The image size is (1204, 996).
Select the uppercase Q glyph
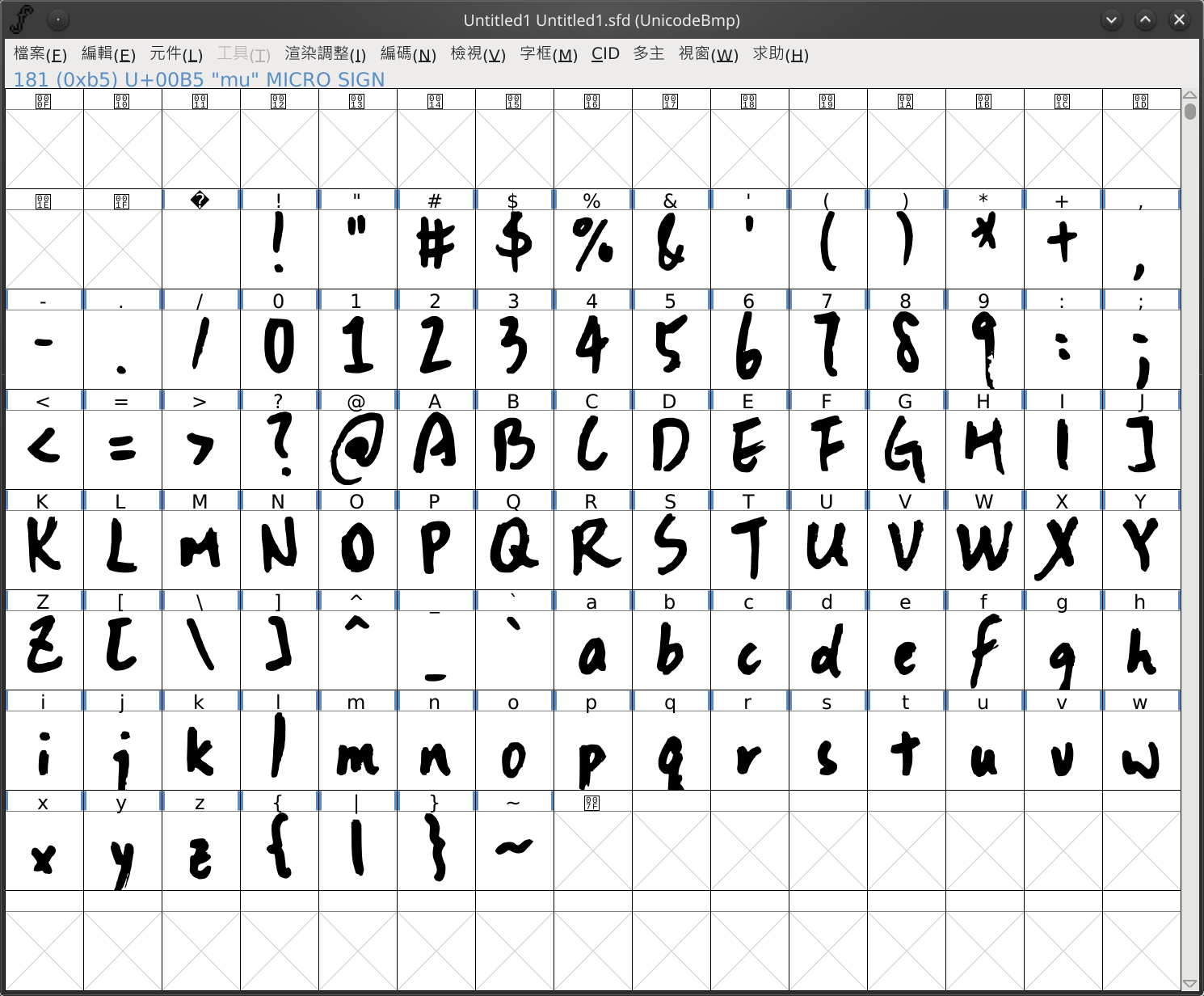tap(514, 550)
